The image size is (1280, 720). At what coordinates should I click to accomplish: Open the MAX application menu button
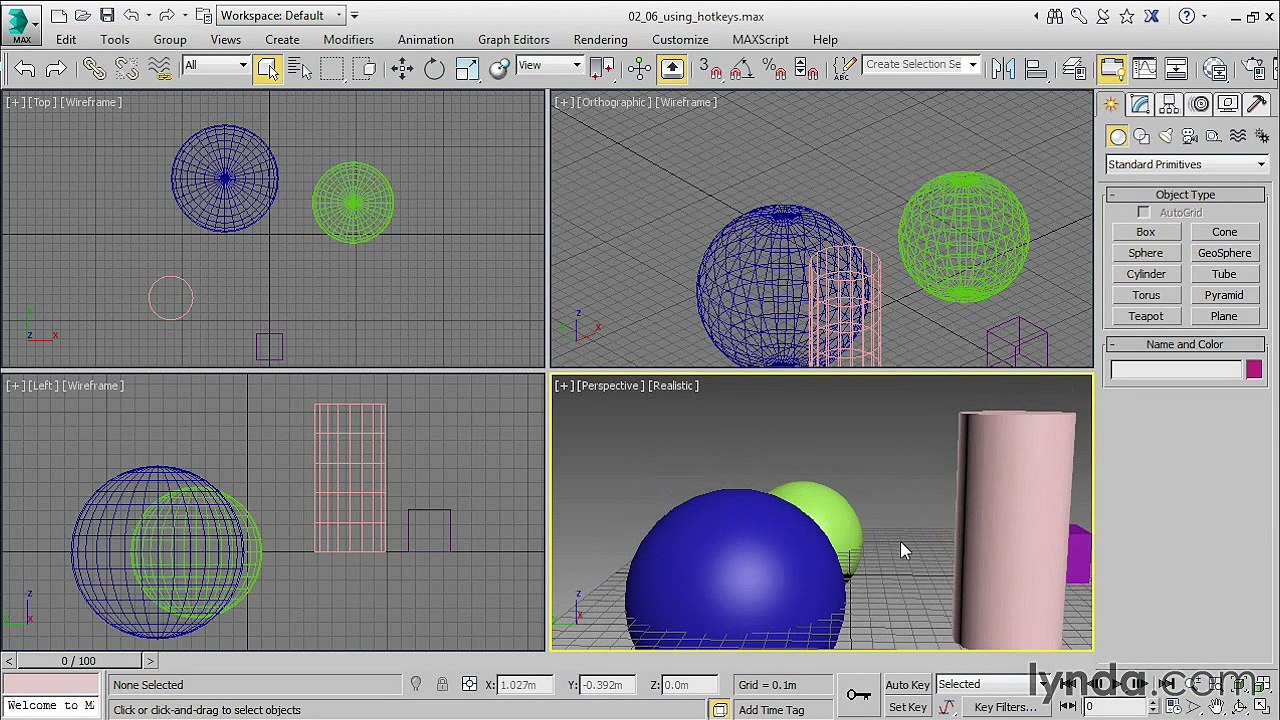20,24
